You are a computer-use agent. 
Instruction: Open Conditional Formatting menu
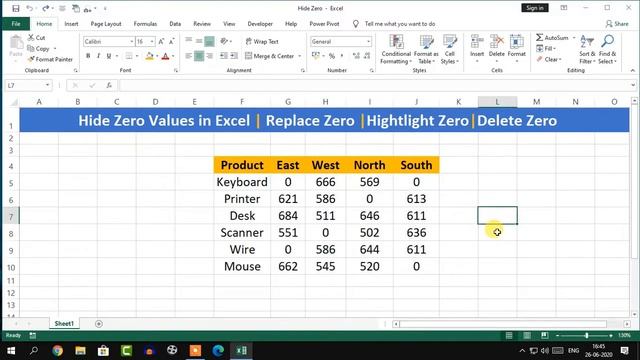pyautogui.click(x=396, y=49)
